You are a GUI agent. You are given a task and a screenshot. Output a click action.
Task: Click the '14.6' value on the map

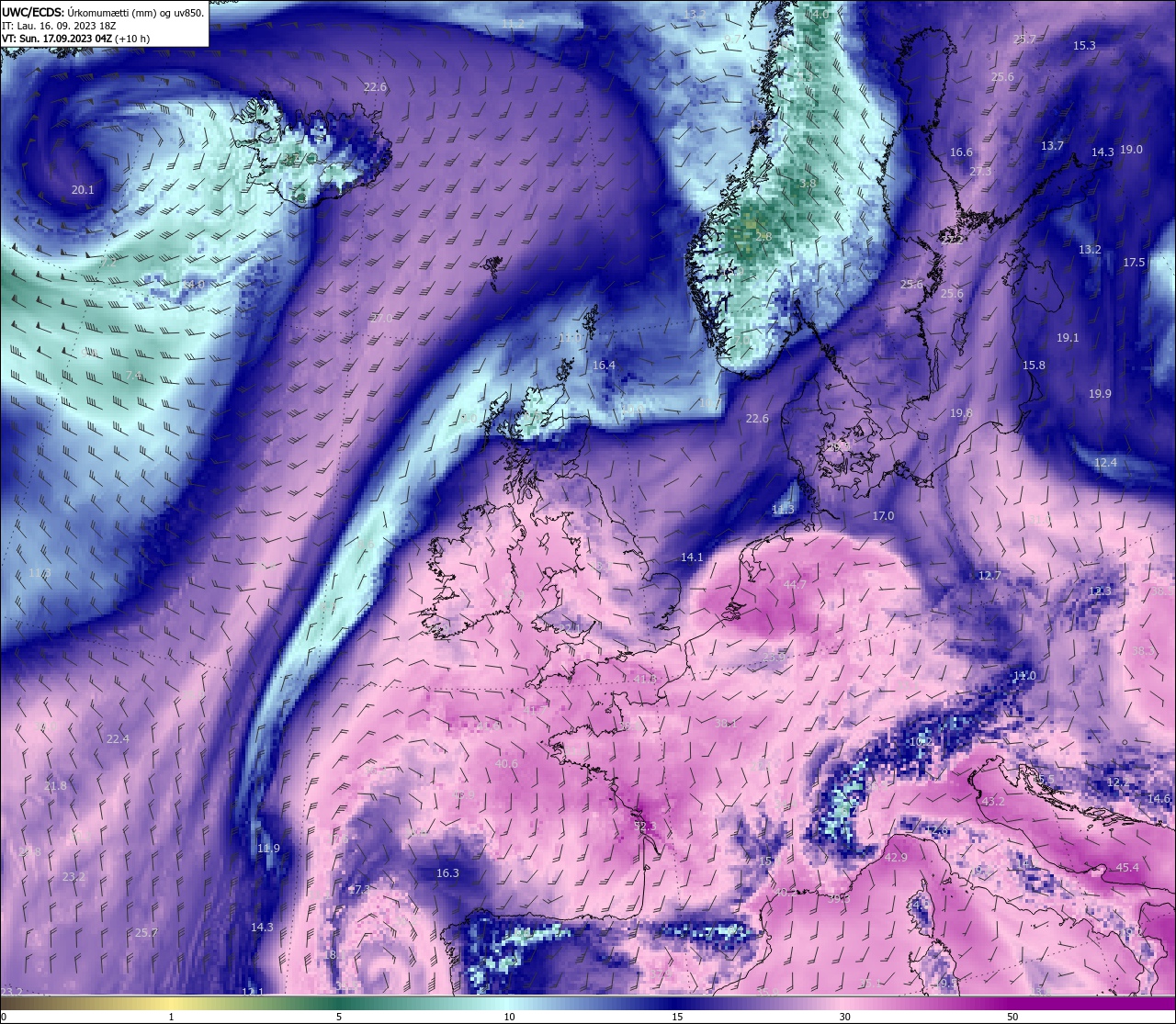coord(1159,799)
